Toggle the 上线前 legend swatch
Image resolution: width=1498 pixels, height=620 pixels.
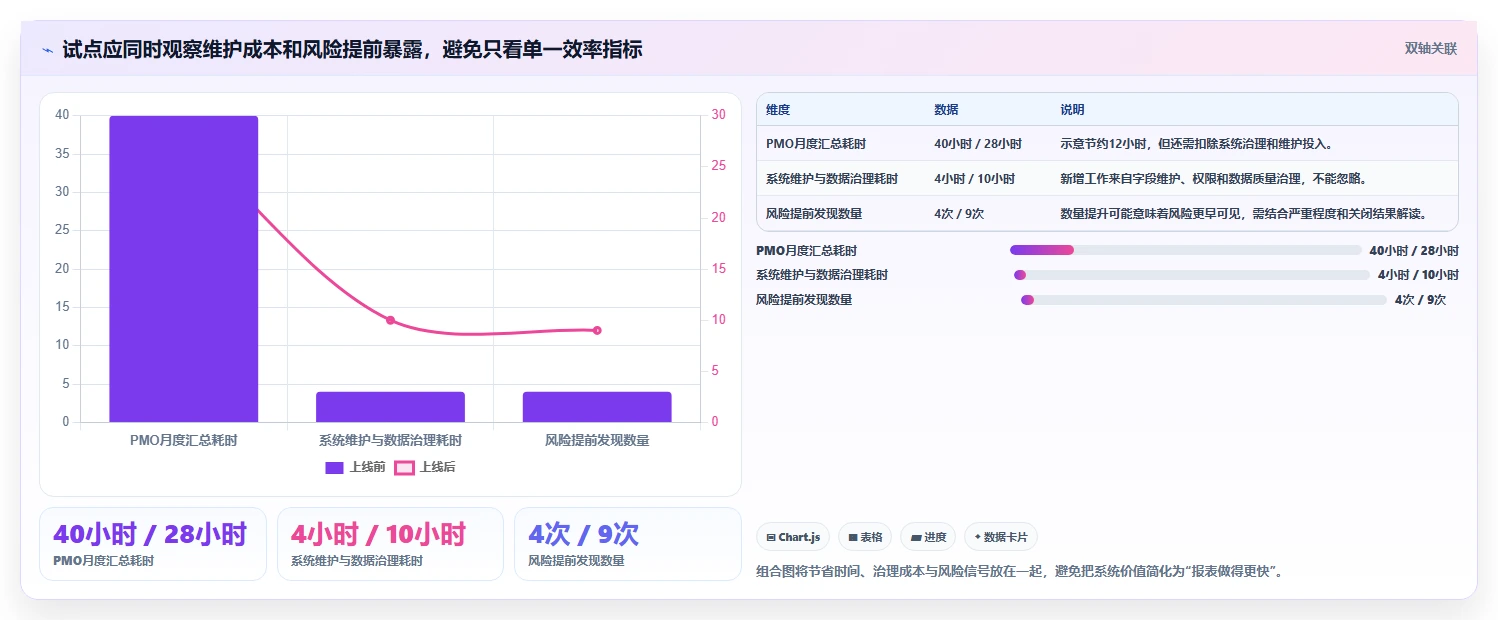pyautogui.click(x=335, y=467)
